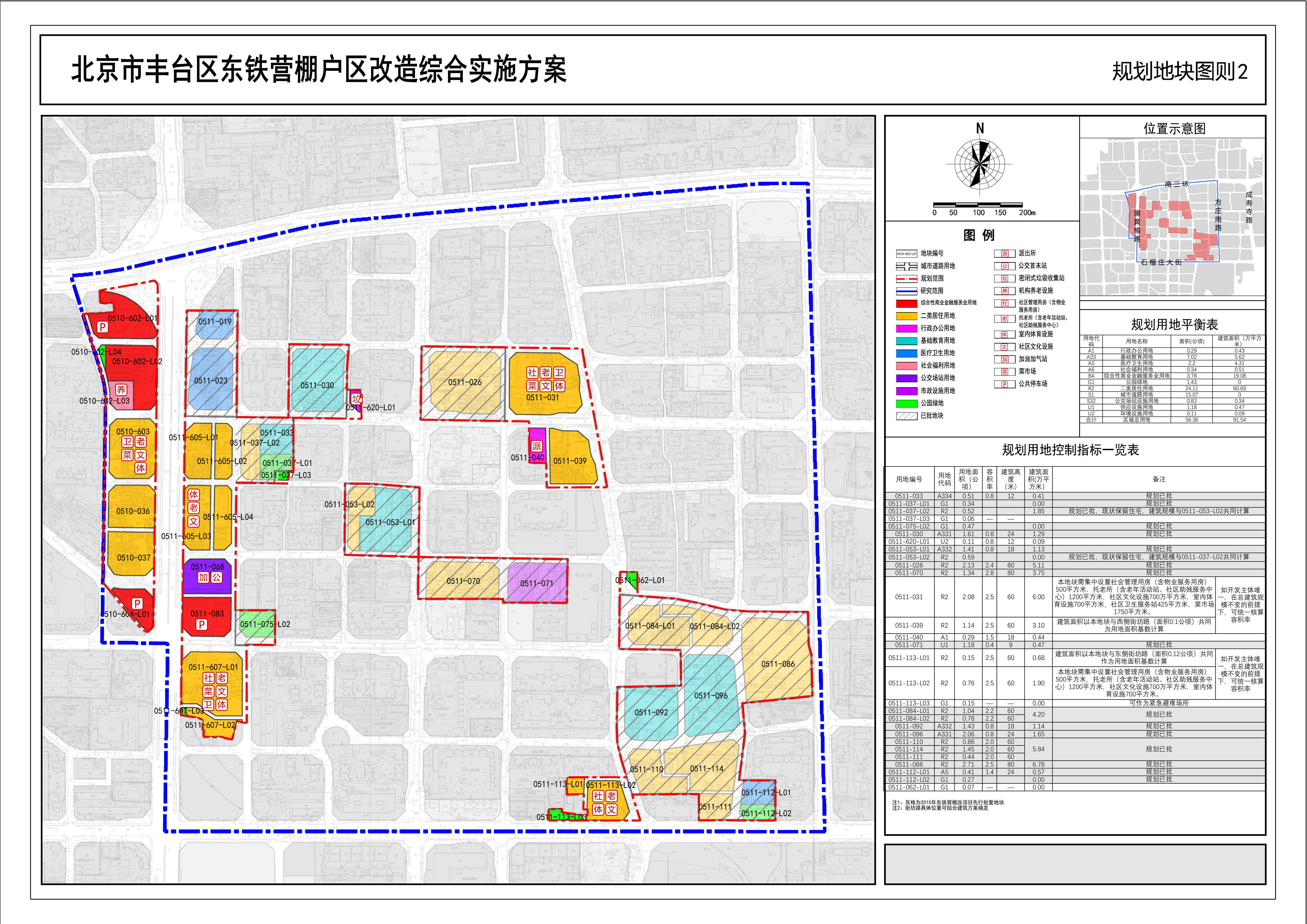The height and width of the screenshot is (924, 1307).
Task: Click the 备注 column header
Action: click(1158, 479)
